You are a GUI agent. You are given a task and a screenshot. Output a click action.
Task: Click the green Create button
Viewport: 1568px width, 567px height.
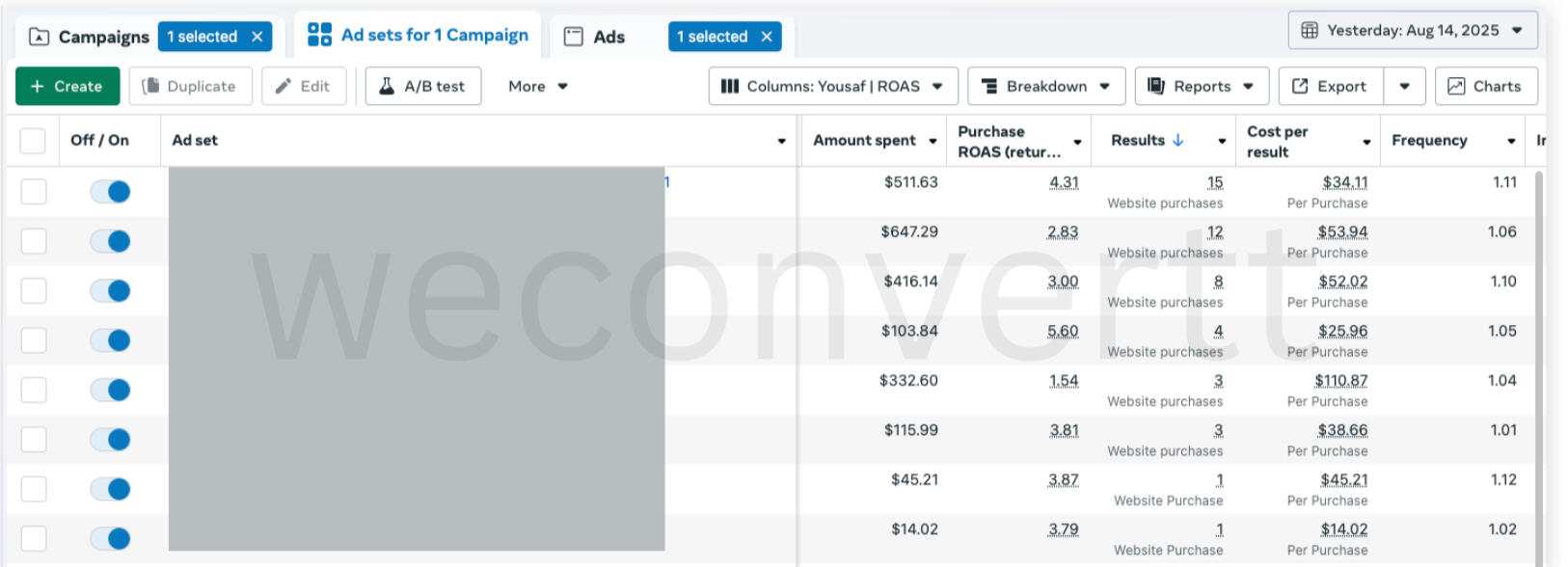(68, 86)
